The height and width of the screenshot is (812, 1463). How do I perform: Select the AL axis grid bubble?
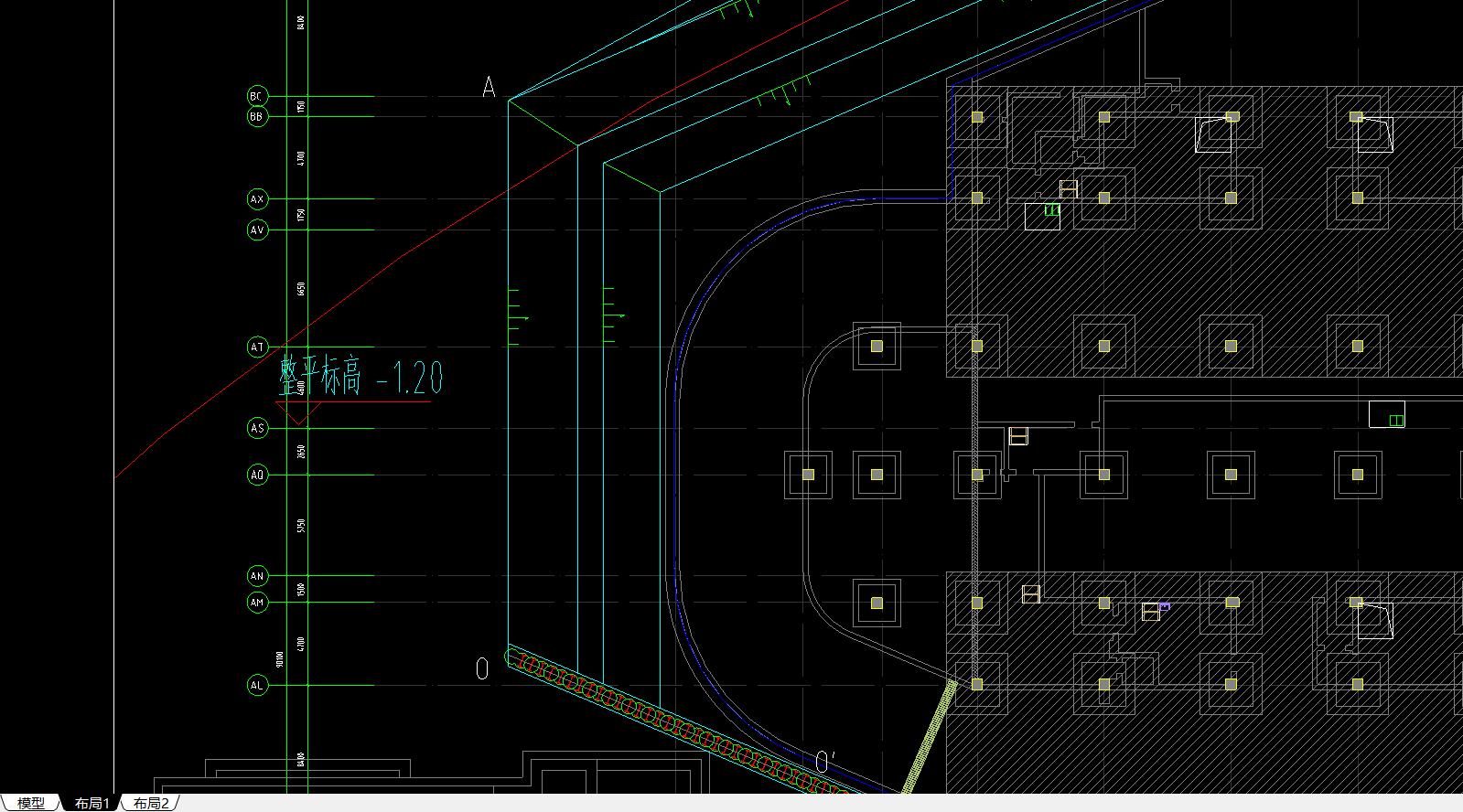(x=257, y=685)
